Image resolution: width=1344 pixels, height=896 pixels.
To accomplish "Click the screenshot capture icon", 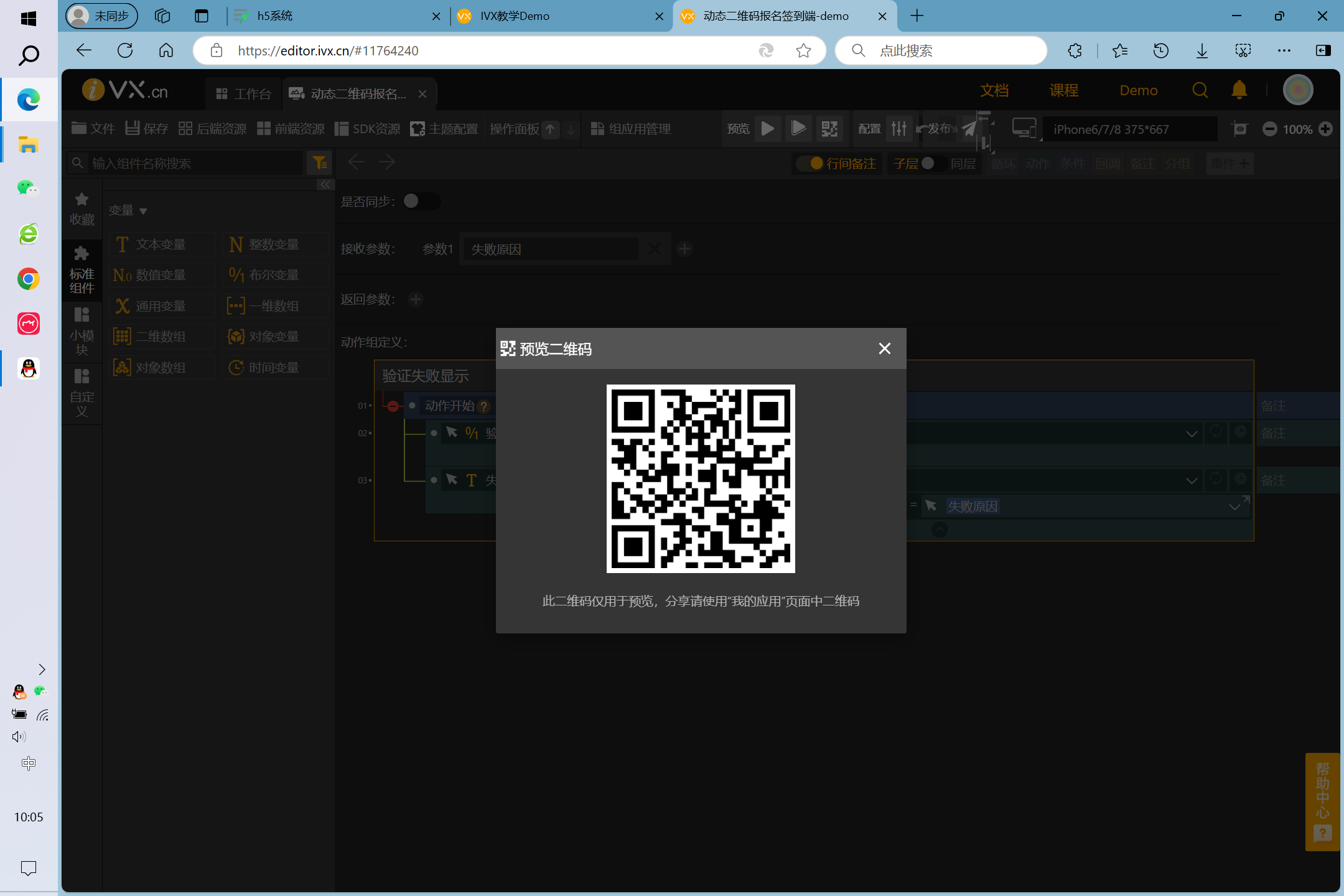I will tap(1239, 129).
